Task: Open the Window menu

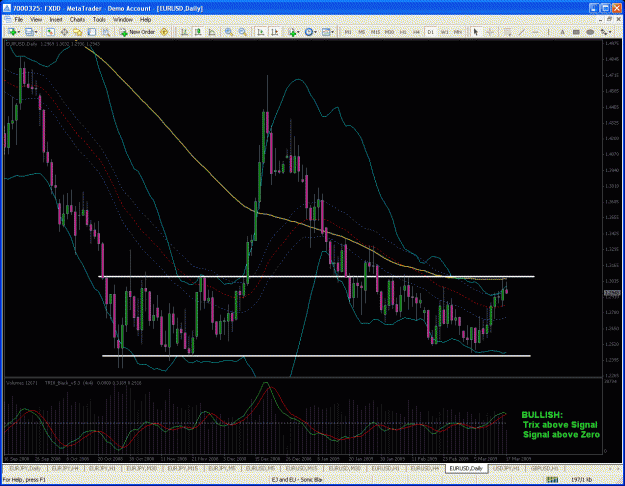Action: point(123,20)
